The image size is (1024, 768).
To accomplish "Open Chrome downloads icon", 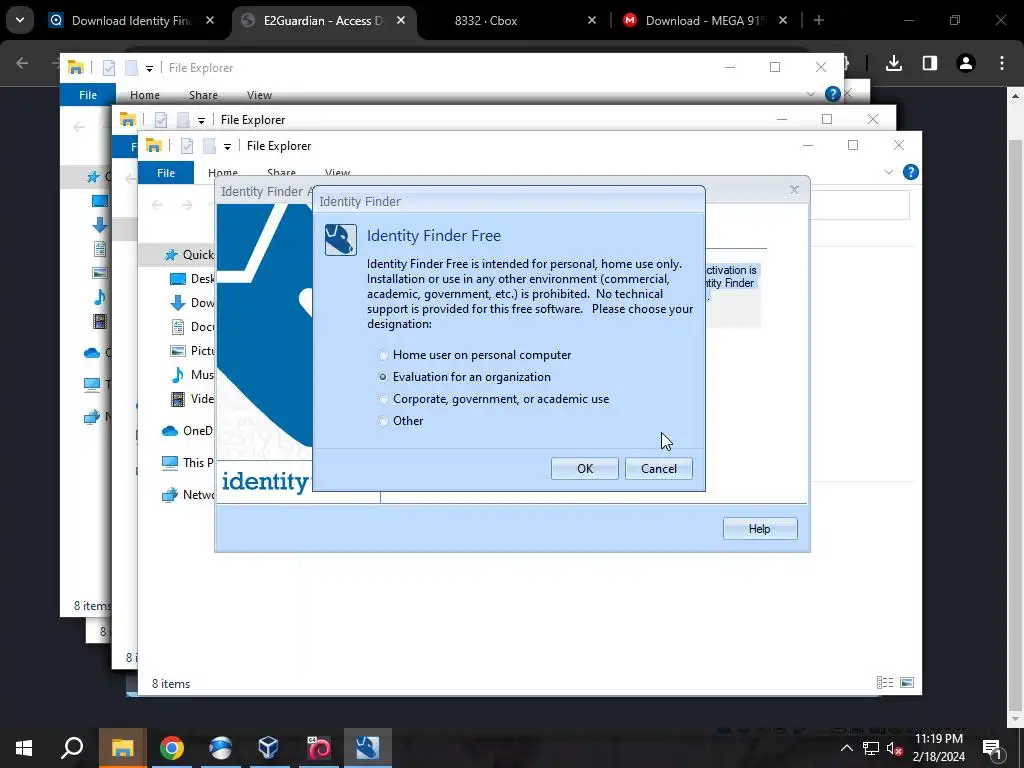I will 893,63.
